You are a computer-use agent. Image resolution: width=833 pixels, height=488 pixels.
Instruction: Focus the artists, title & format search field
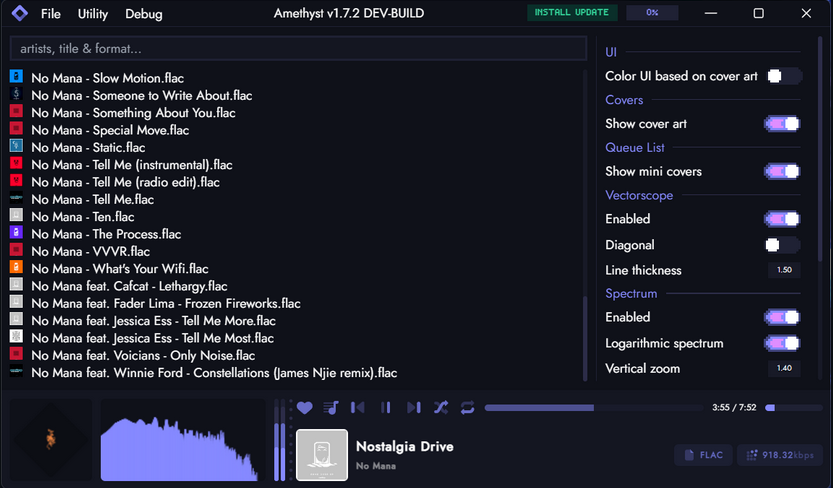coord(298,48)
